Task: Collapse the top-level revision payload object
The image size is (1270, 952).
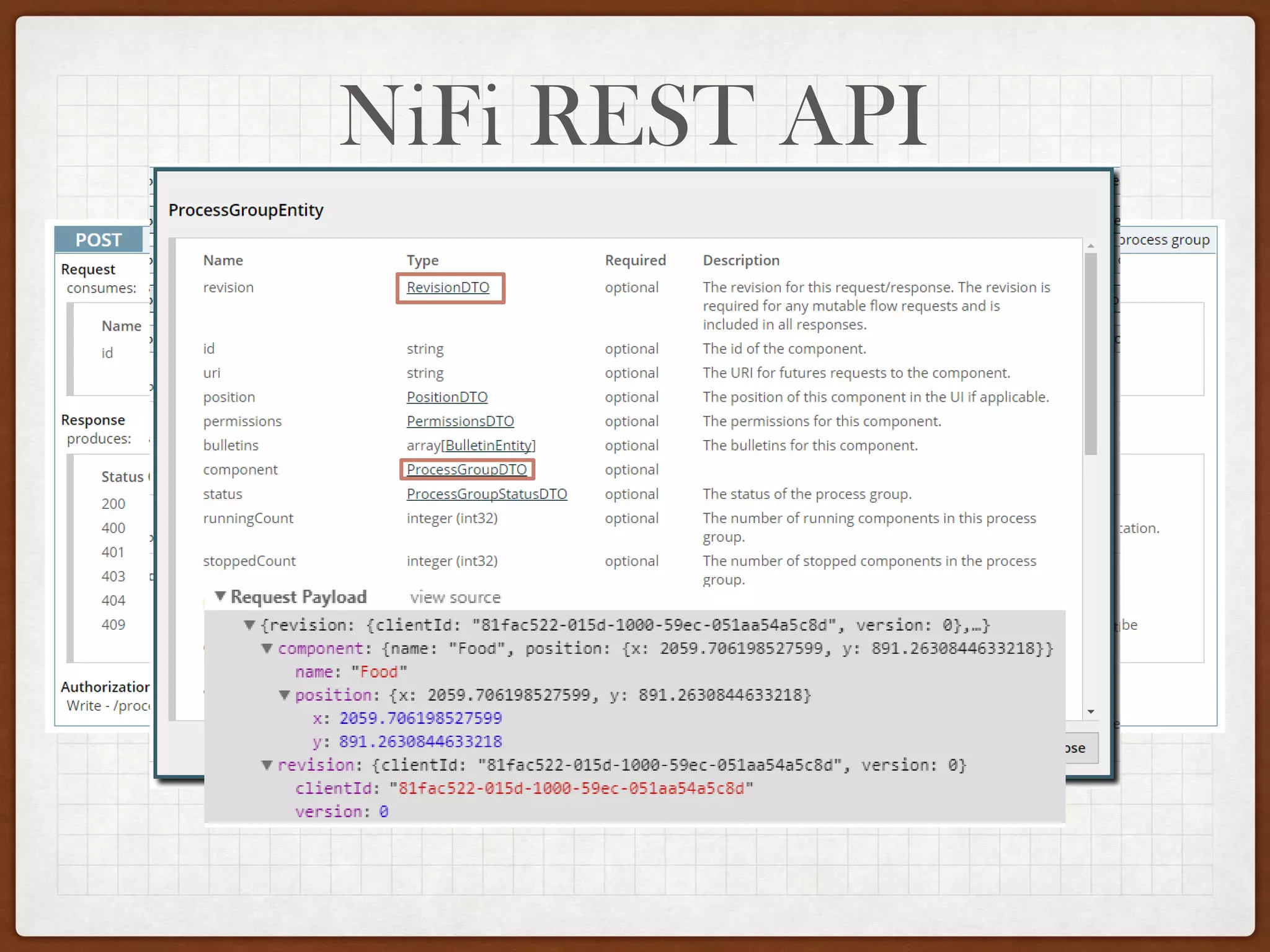Action: pos(249,625)
